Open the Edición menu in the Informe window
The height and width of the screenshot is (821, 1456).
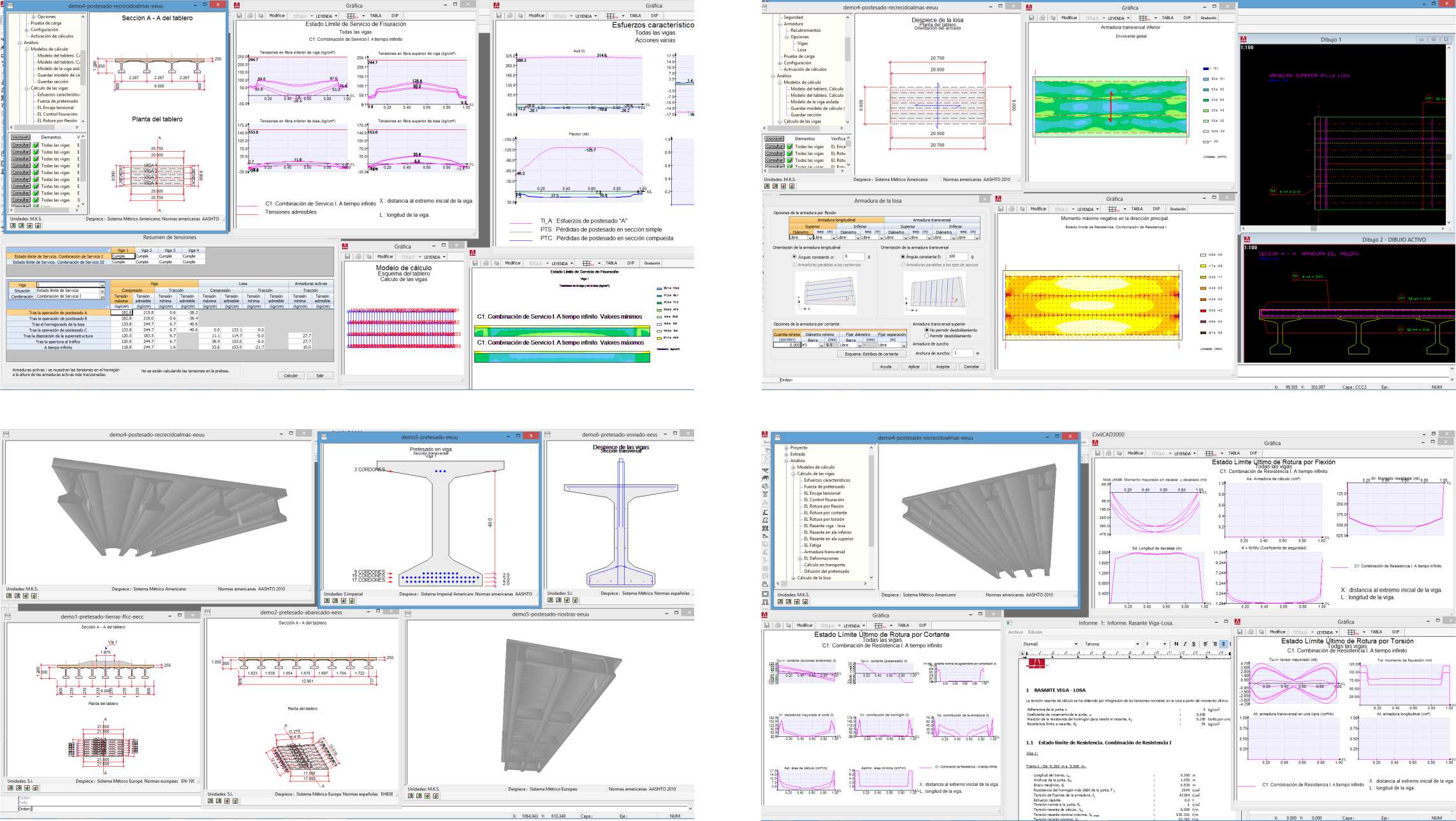(1035, 632)
